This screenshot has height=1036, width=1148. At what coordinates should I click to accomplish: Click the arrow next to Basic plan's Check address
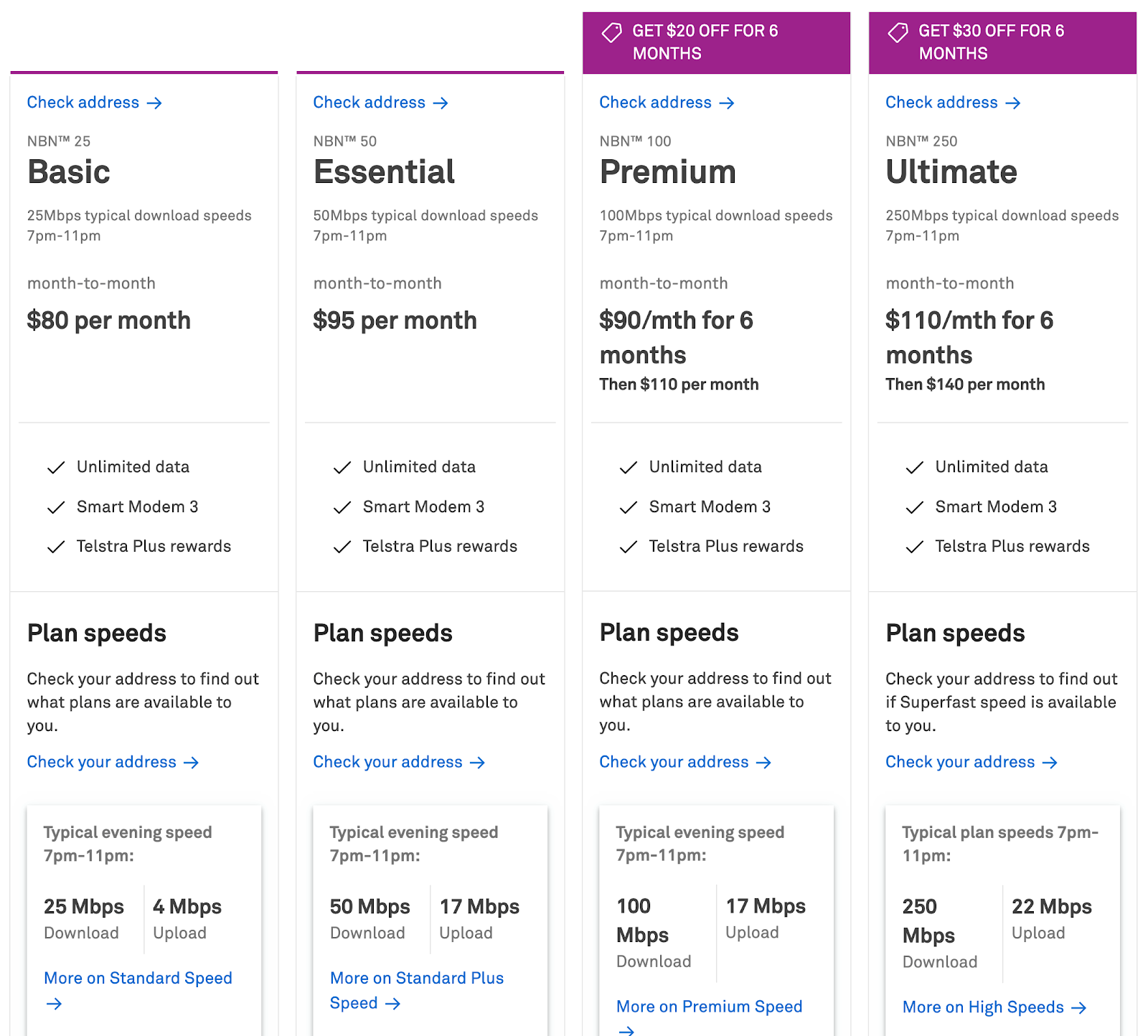155,103
